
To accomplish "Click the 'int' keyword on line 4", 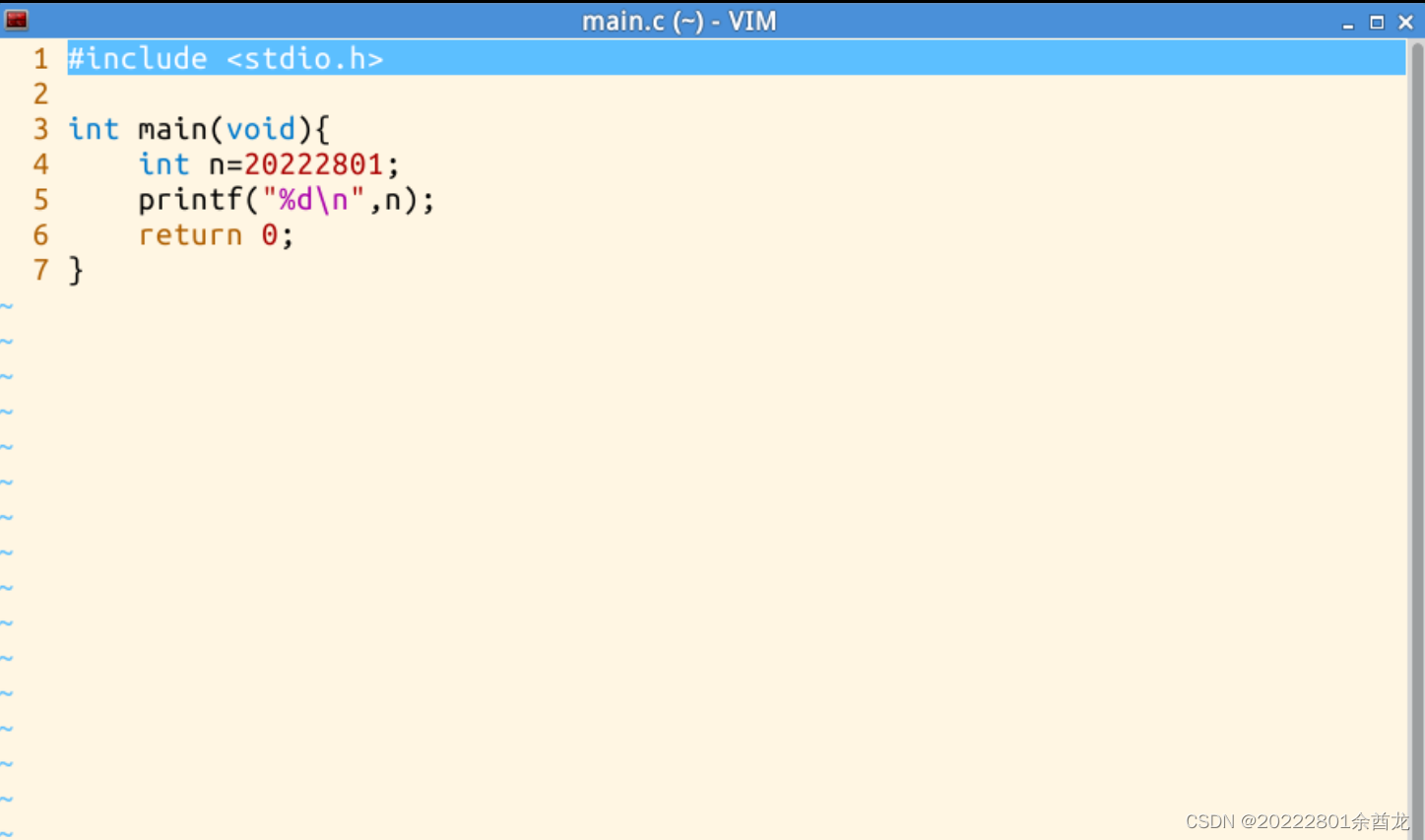I will click(x=163, y=164).
